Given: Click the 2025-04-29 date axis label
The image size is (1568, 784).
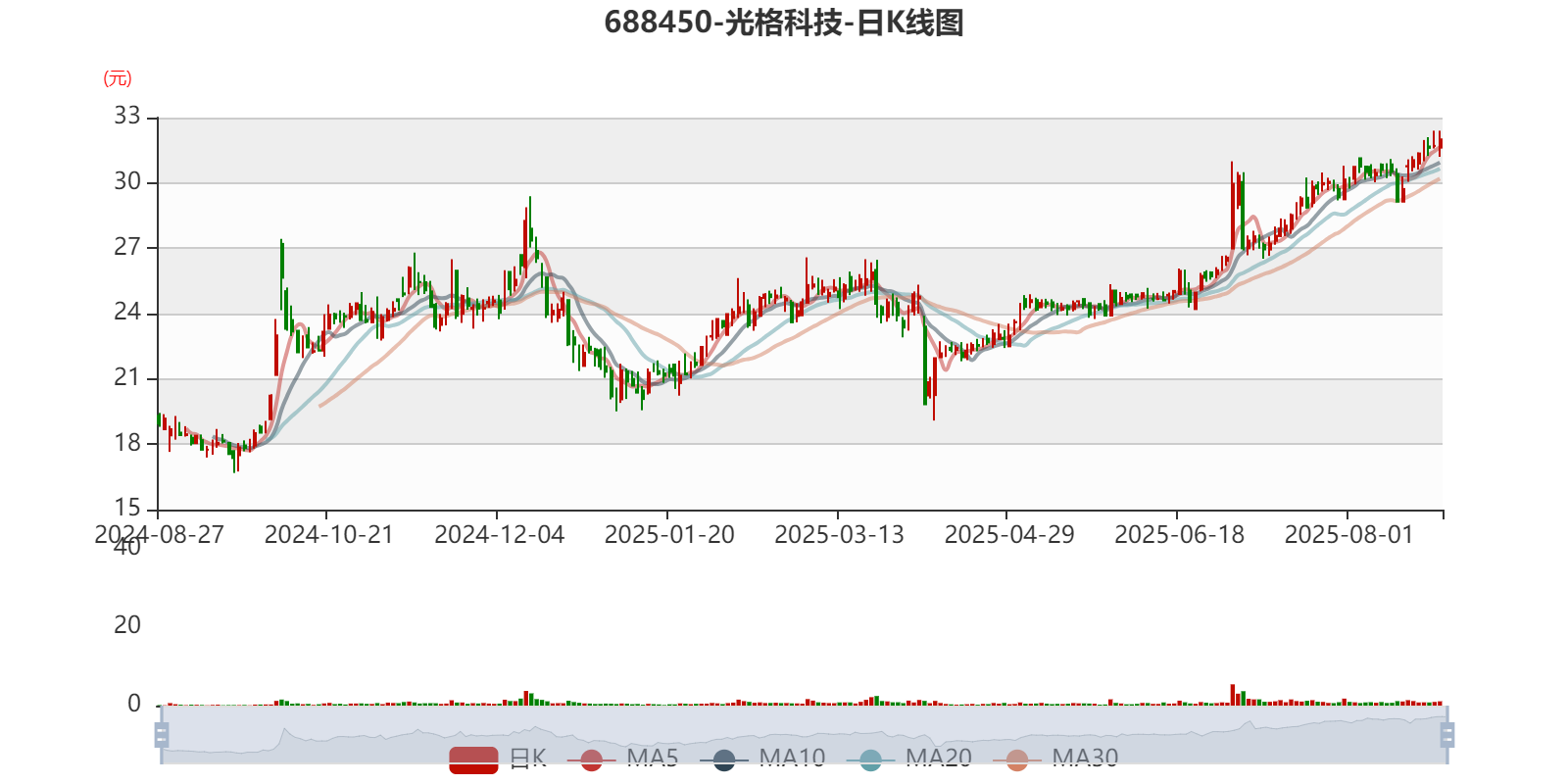Looking at the screenshot, I should click(1009, 535).
